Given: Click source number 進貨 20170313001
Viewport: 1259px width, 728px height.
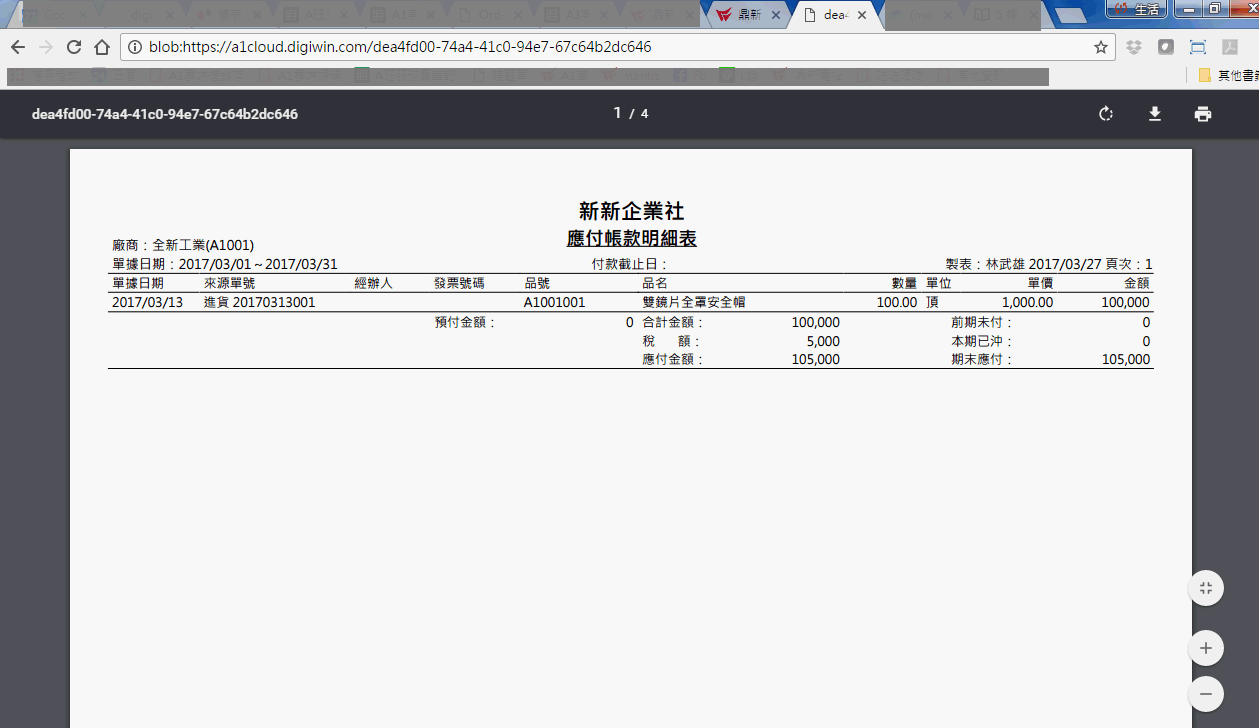Looking at the screenshot, I should coord(259,302).
